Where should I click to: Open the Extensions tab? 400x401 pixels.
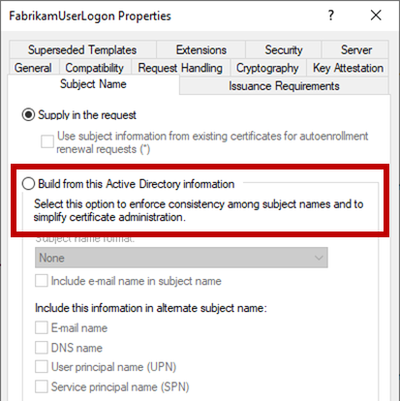201,50
